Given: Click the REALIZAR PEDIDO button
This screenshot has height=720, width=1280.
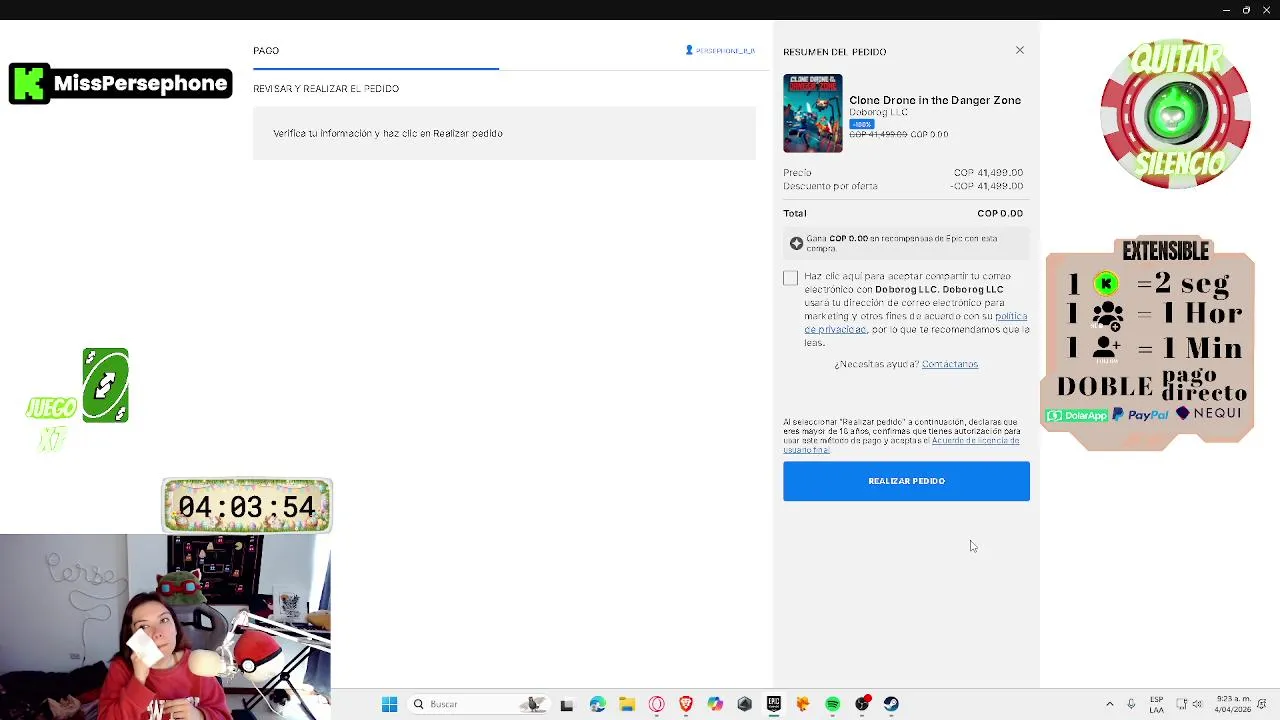Looking at the screenshot, I should [906, 481].
